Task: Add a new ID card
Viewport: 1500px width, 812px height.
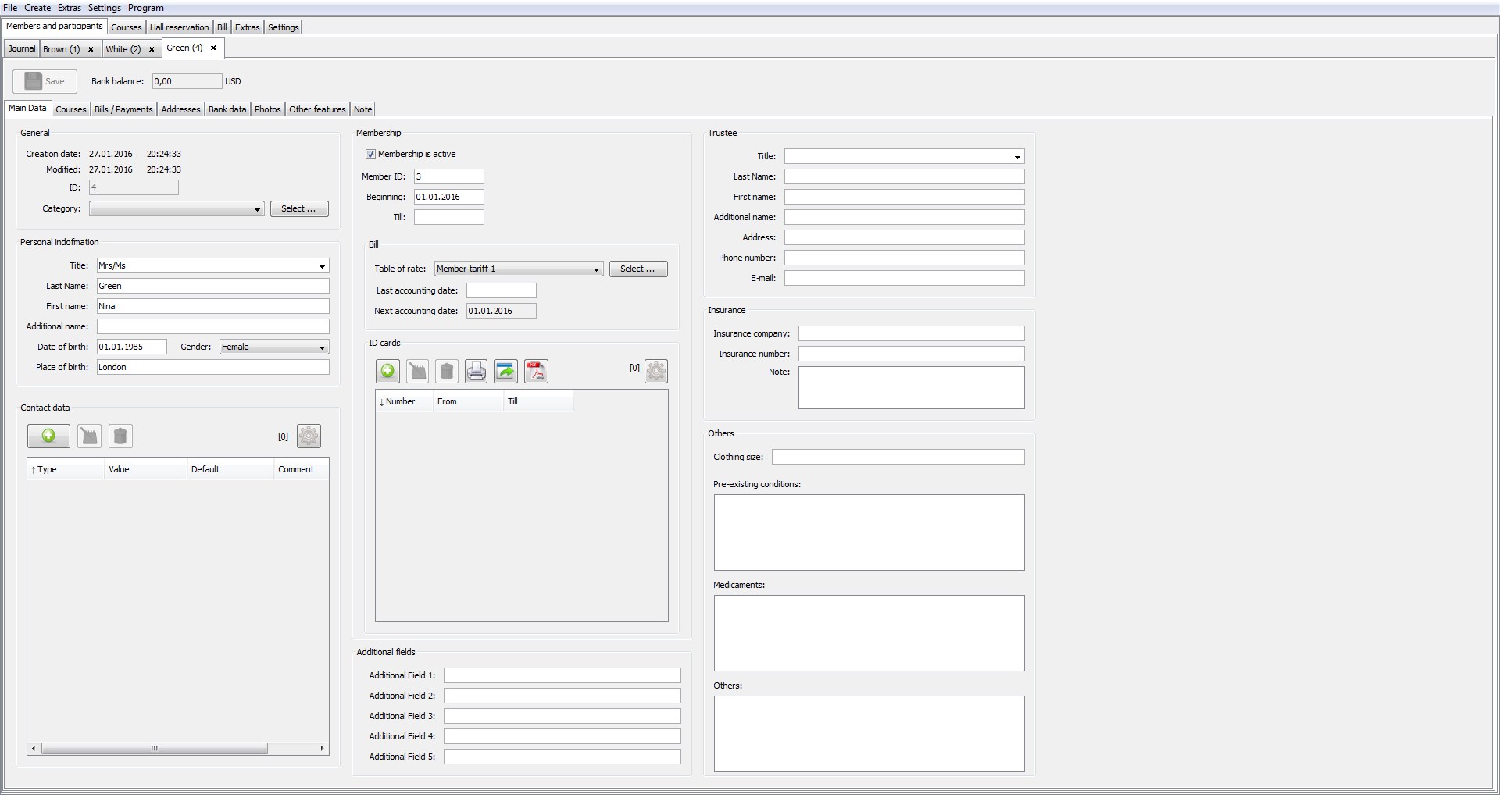Action: point(387,371)
